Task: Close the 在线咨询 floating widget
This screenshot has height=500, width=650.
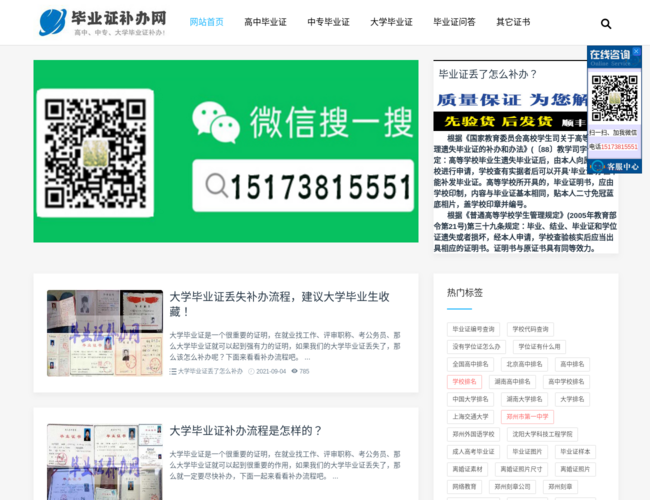Action: coord(636,51)
